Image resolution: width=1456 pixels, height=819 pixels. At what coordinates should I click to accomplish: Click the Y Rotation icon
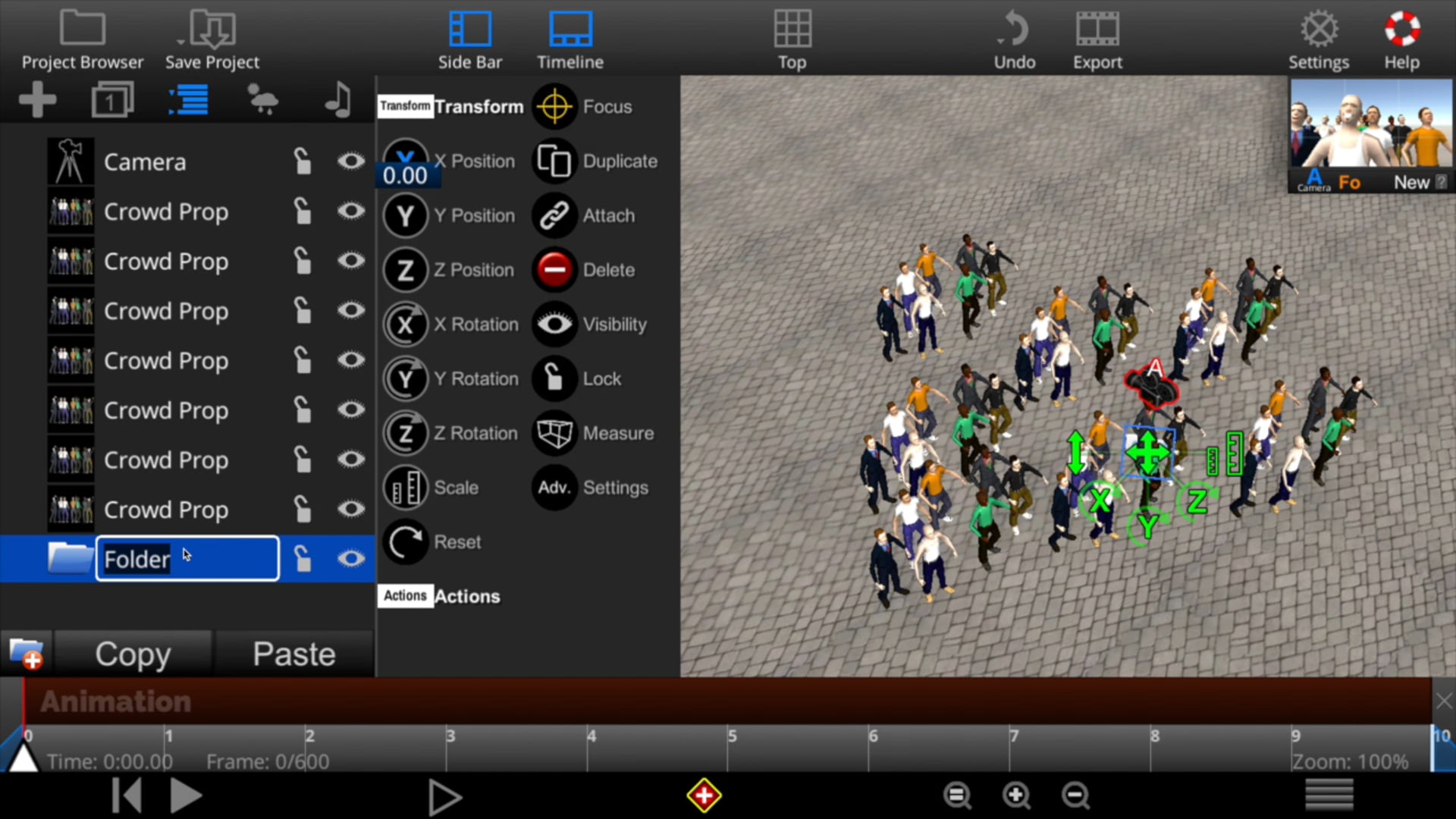point(406,379)
